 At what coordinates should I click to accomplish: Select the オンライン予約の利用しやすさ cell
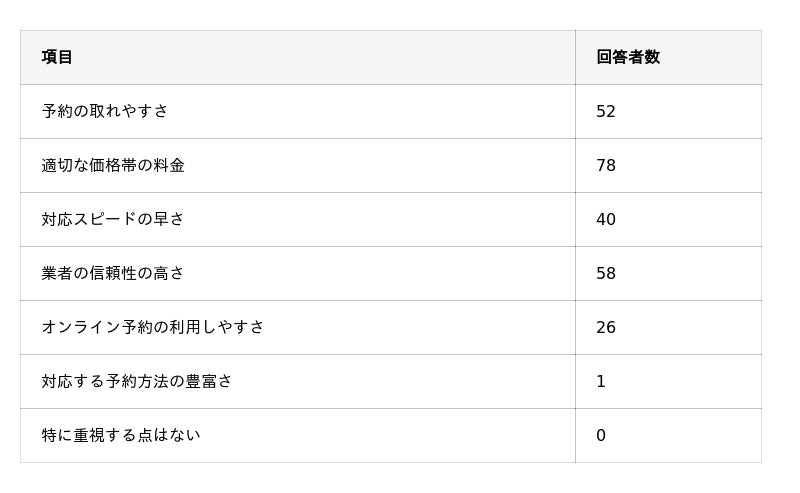click(153, 327)
